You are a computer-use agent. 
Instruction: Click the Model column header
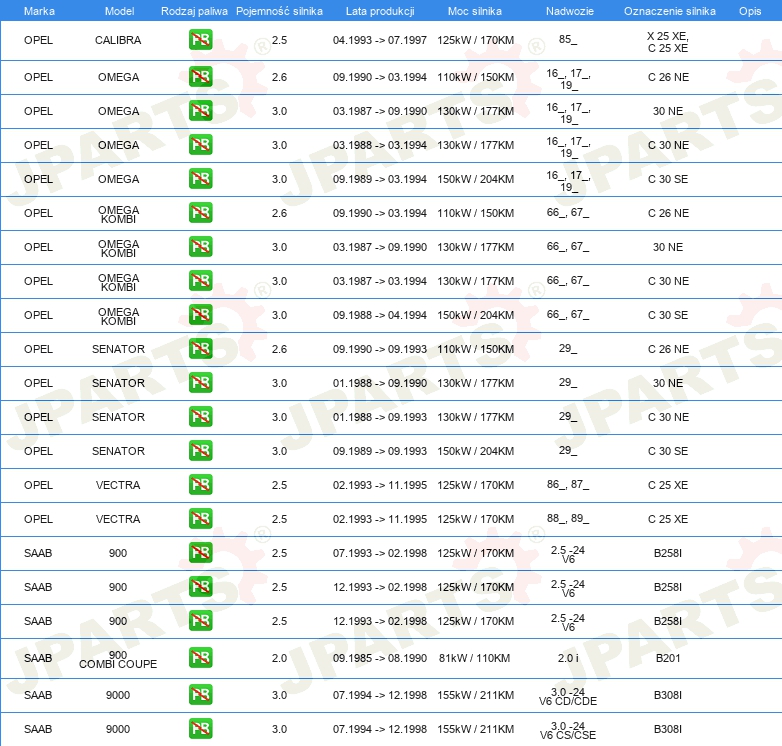(x=119, y=11)
